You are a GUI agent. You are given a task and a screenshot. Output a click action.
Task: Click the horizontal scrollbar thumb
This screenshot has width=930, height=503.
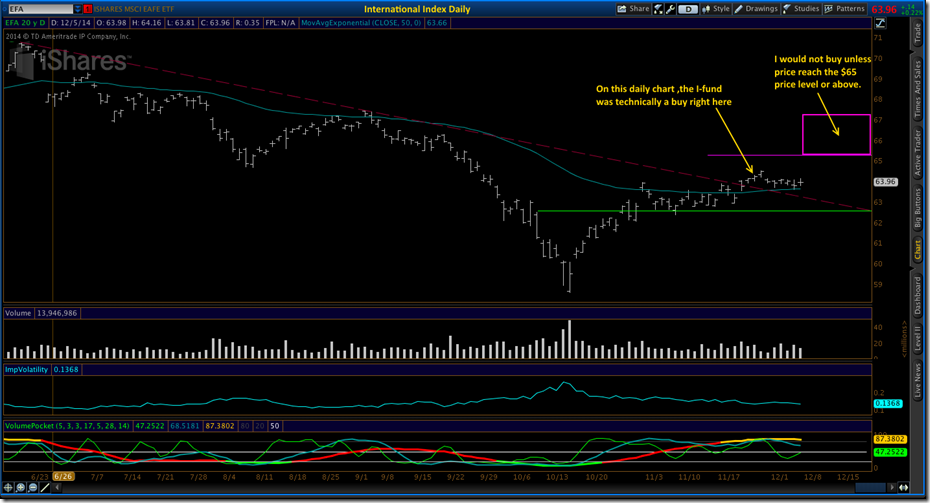[871, 488]
